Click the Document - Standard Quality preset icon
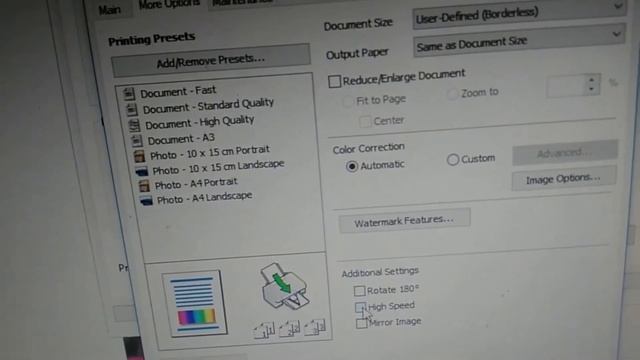Image resolution: width=640 pixels, height=360 pixels. click(x=131, y=109)
